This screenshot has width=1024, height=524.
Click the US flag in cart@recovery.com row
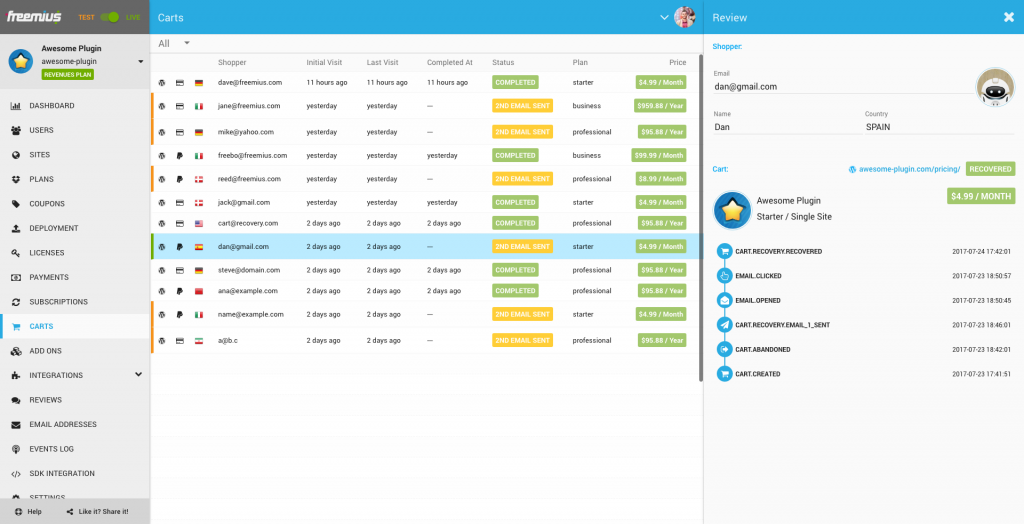coord(199,223)
